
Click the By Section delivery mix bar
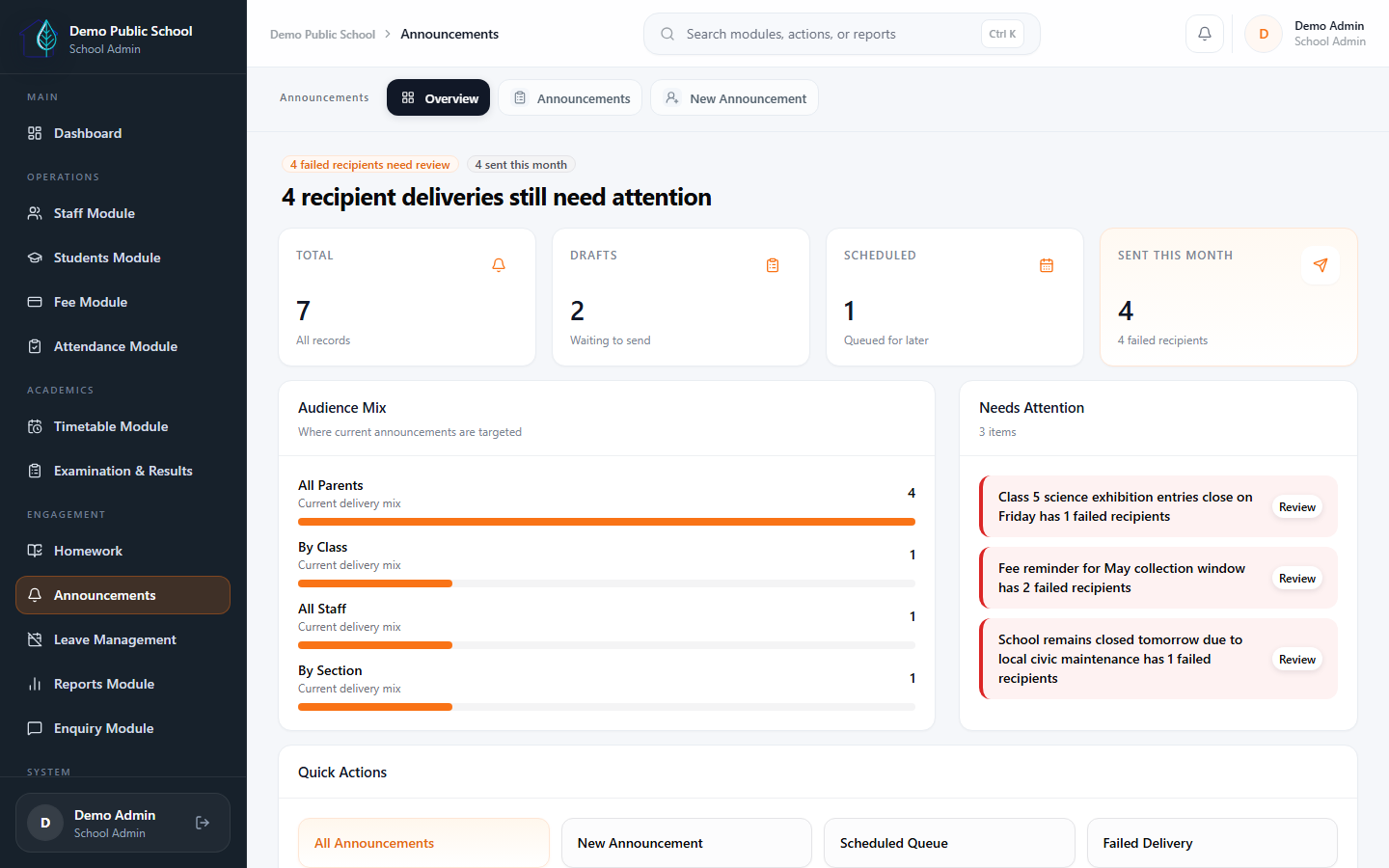(x=607, y=707)
